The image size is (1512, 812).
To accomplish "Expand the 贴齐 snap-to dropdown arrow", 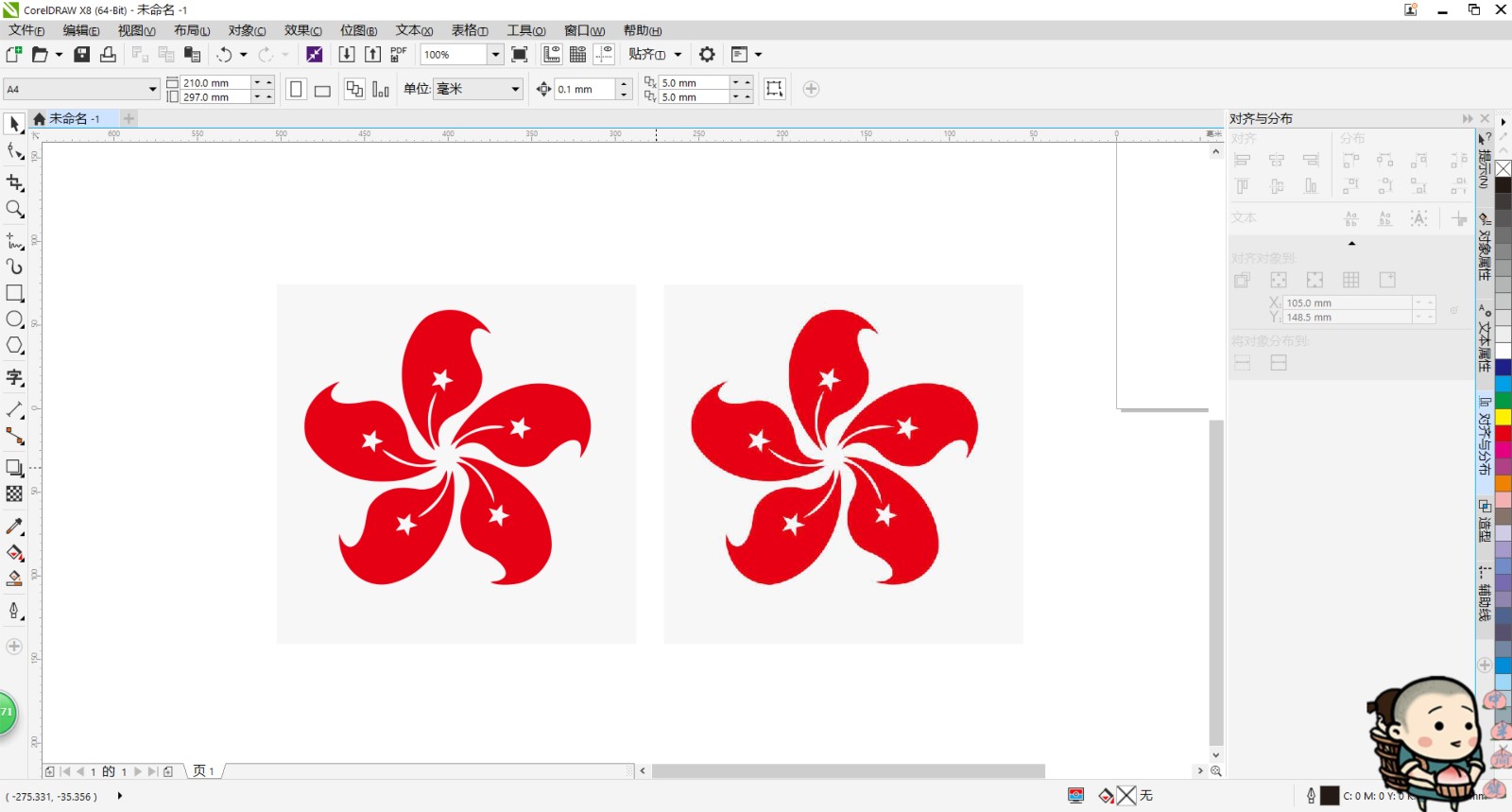I will click(x=678, y=54).
